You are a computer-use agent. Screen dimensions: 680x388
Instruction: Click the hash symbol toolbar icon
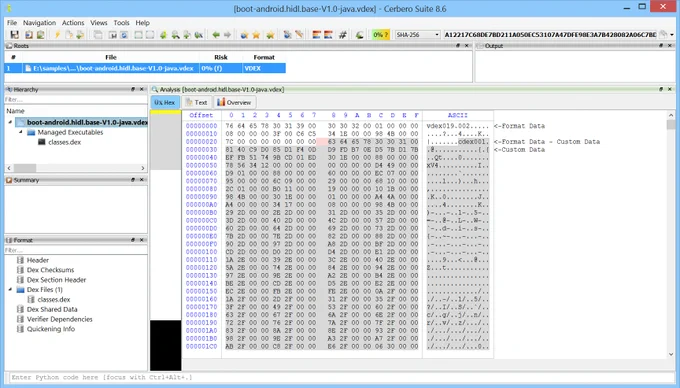coord(343,35)
